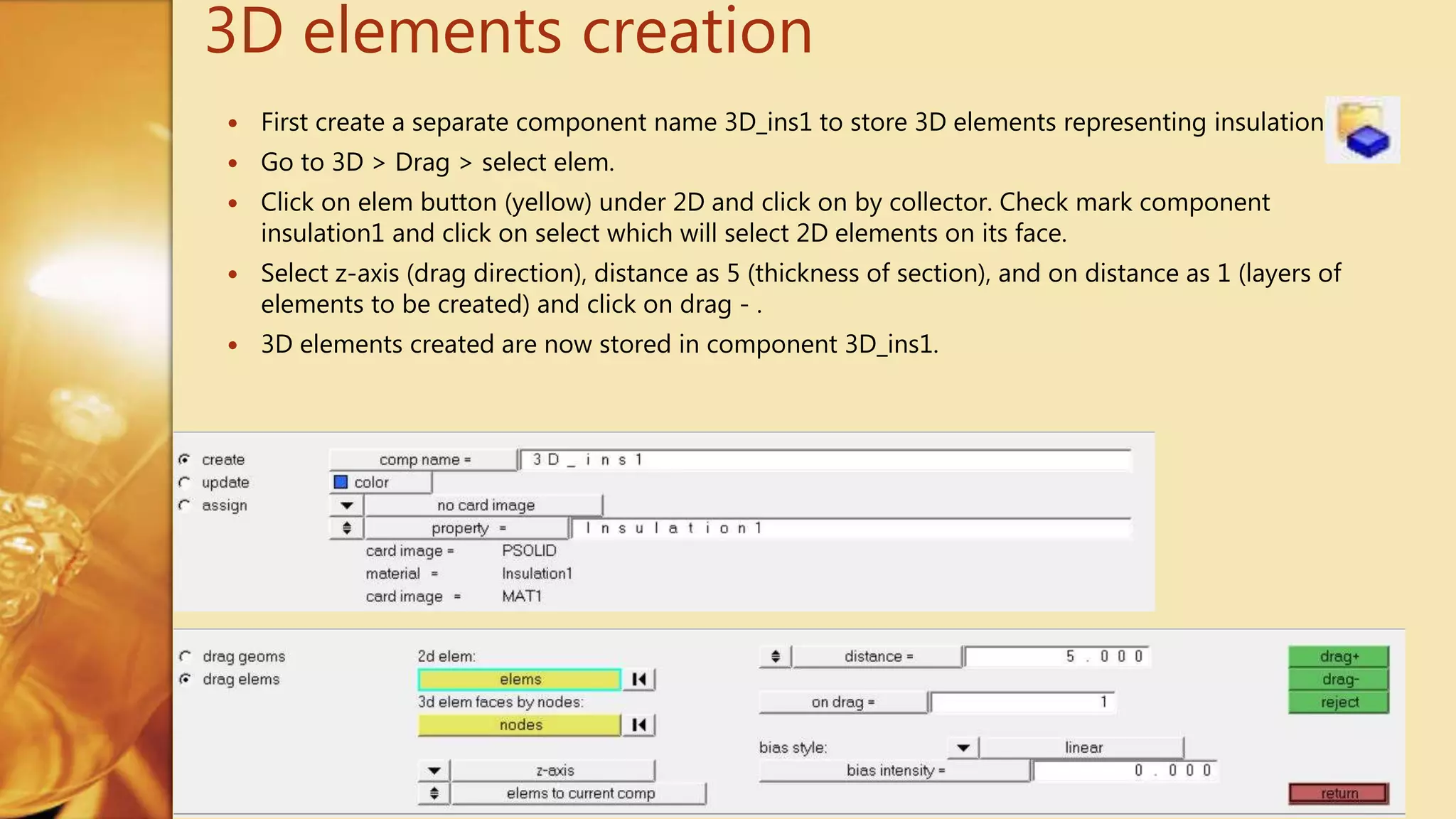Select the update radio option
Viewport: 1456px width, 819px height.
pos(185,483)
